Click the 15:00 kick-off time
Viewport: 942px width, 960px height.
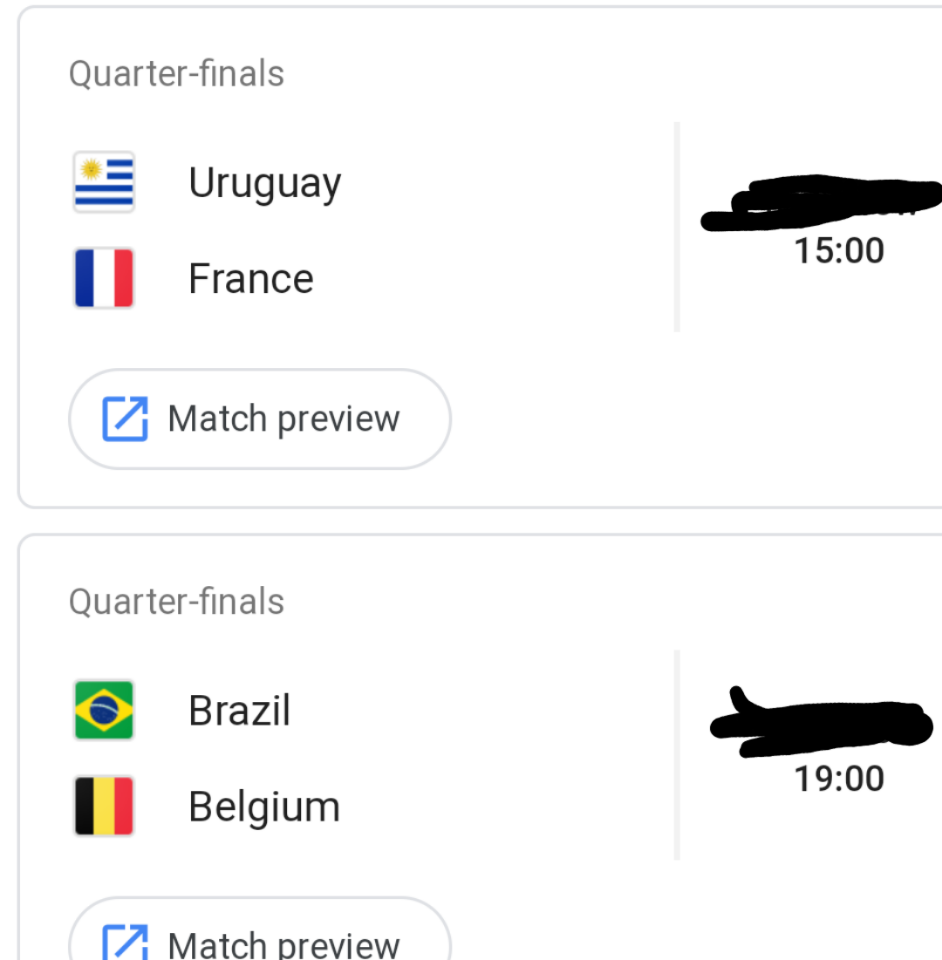click(x=839, y=250)
